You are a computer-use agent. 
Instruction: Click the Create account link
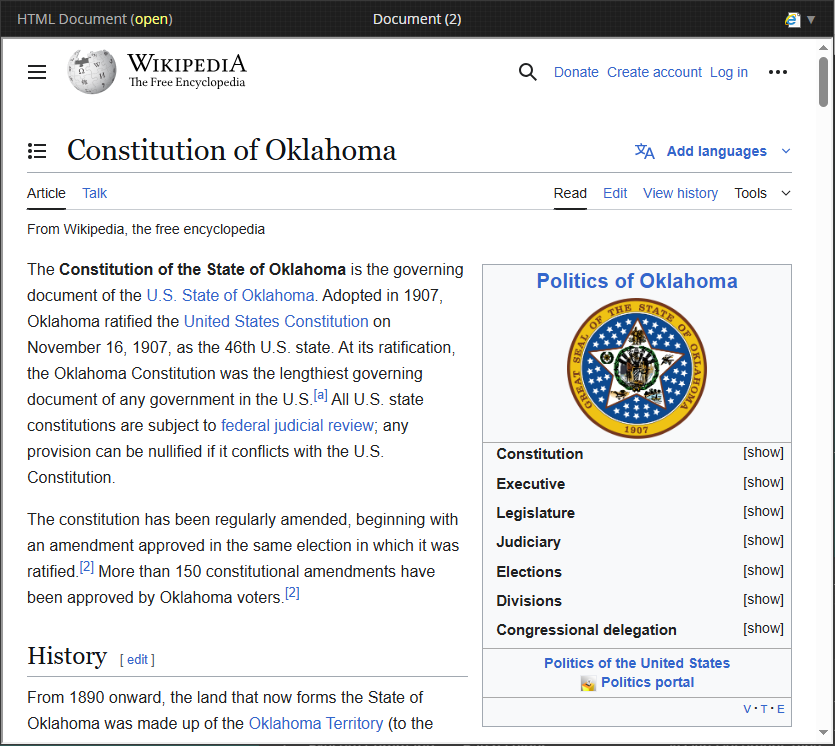654,72
